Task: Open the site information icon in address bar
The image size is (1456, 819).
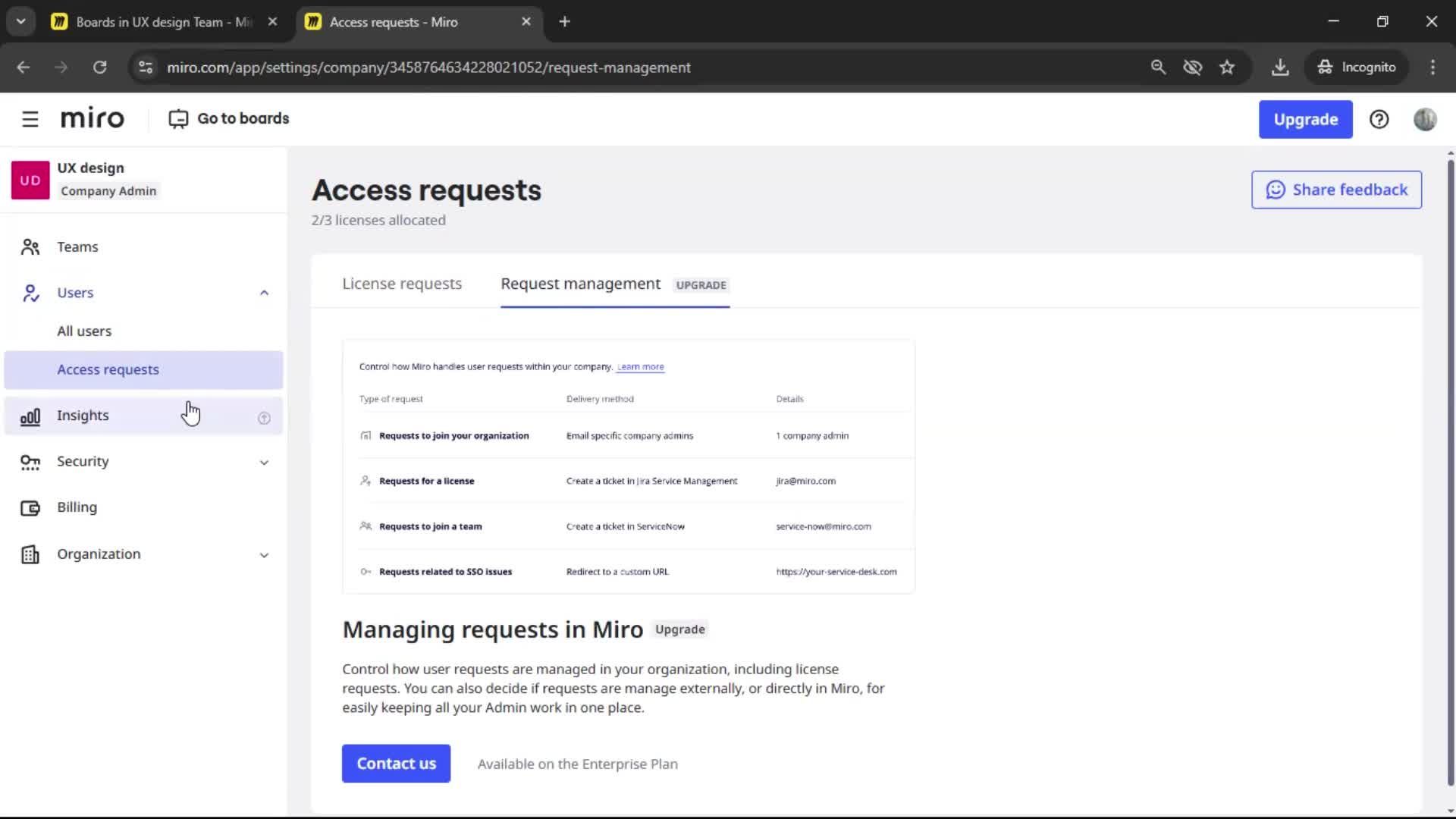Action: 146,67
